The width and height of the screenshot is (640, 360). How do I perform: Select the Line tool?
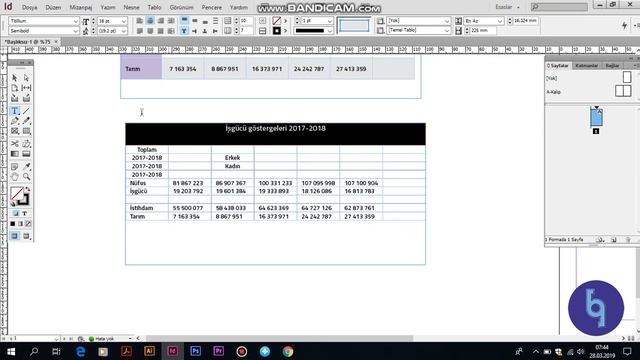(26, 111)
